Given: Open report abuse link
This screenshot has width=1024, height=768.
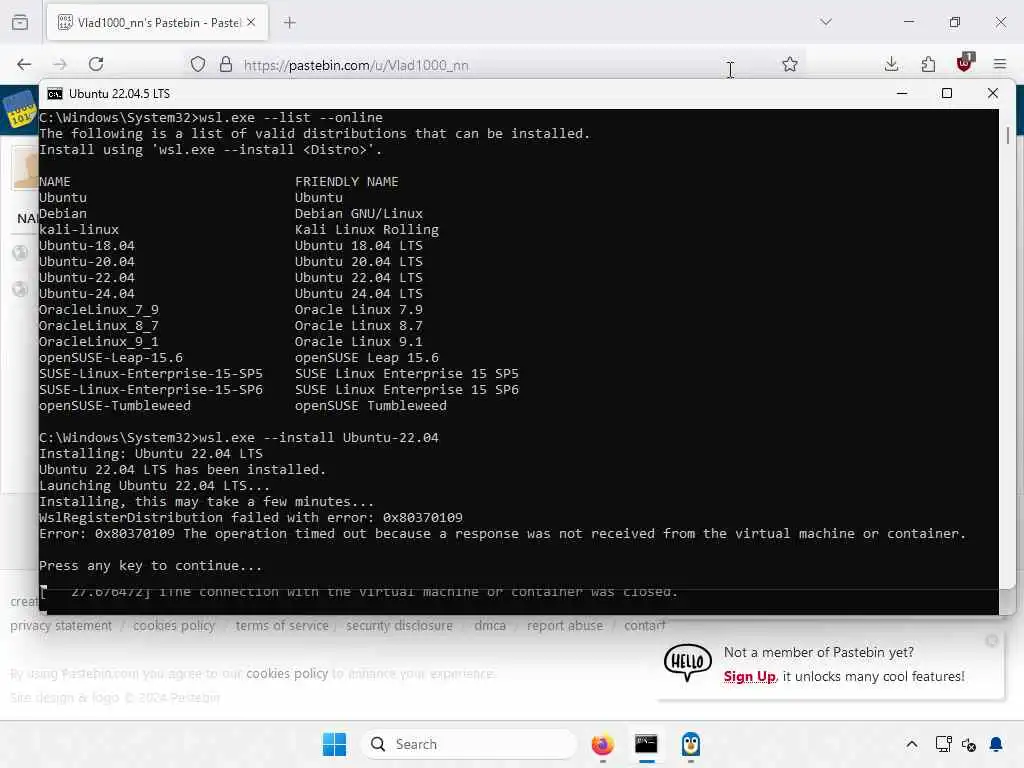Looking at the screenshot, I should coord(565,626).
